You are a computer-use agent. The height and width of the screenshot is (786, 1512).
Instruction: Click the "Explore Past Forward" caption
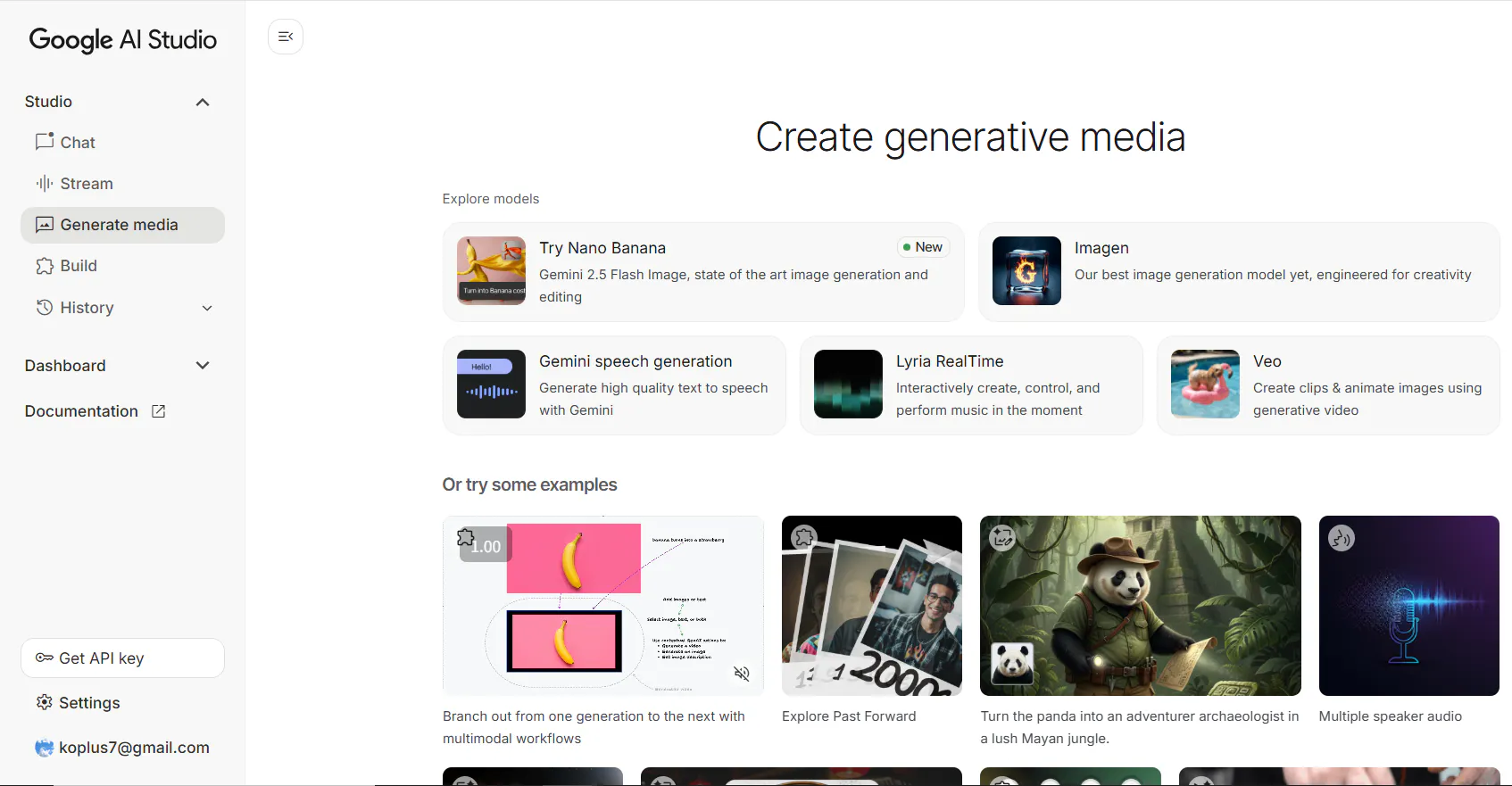tap(849, 716)
